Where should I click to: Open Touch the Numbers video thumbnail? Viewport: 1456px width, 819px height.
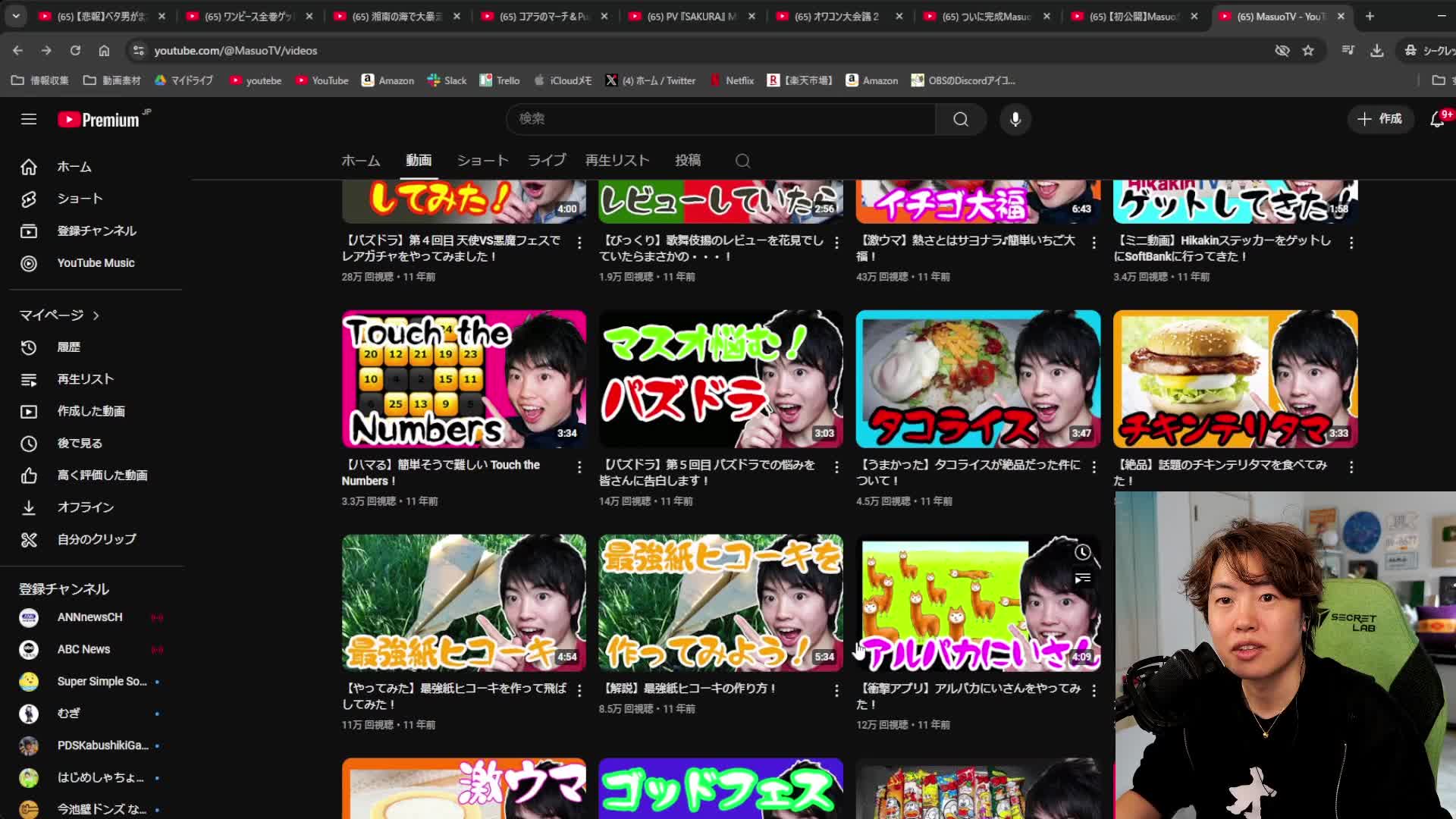(463, 378)
